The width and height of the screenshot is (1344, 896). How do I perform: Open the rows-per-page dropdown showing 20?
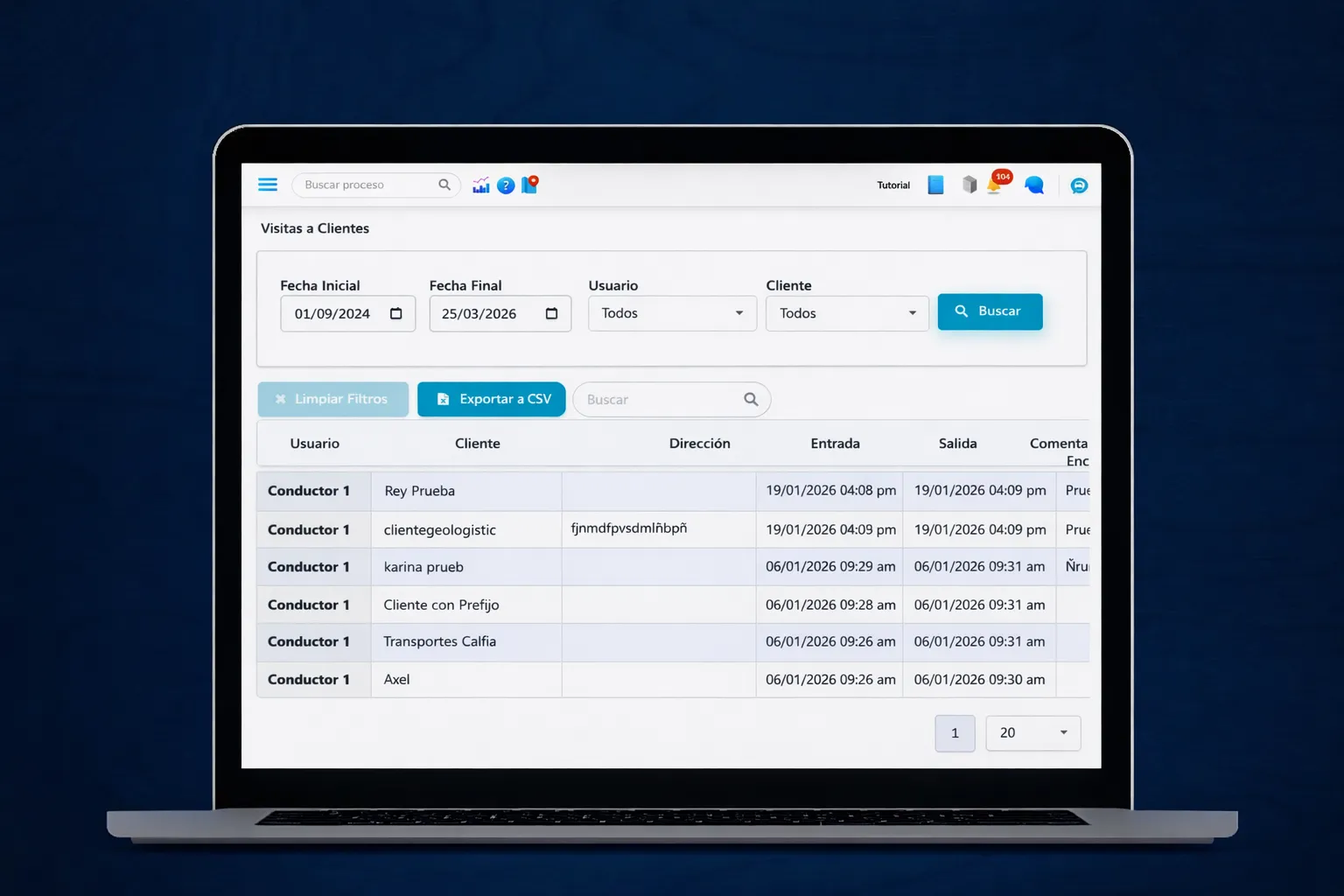coord(1032,733)
